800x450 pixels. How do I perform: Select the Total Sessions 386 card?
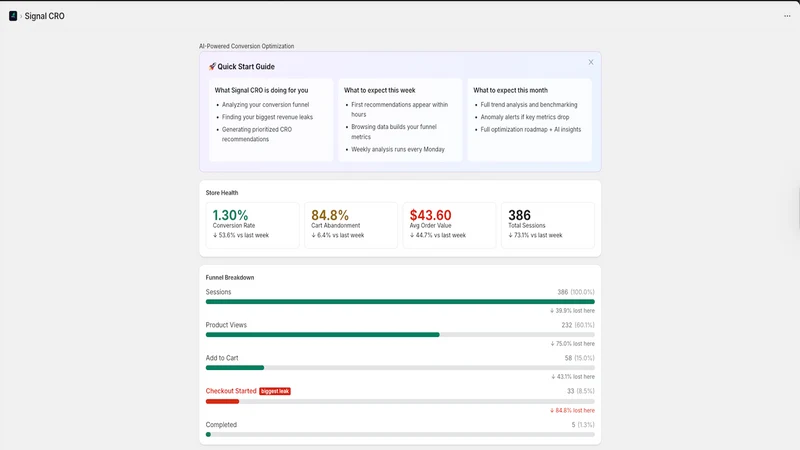click(548, 225)
